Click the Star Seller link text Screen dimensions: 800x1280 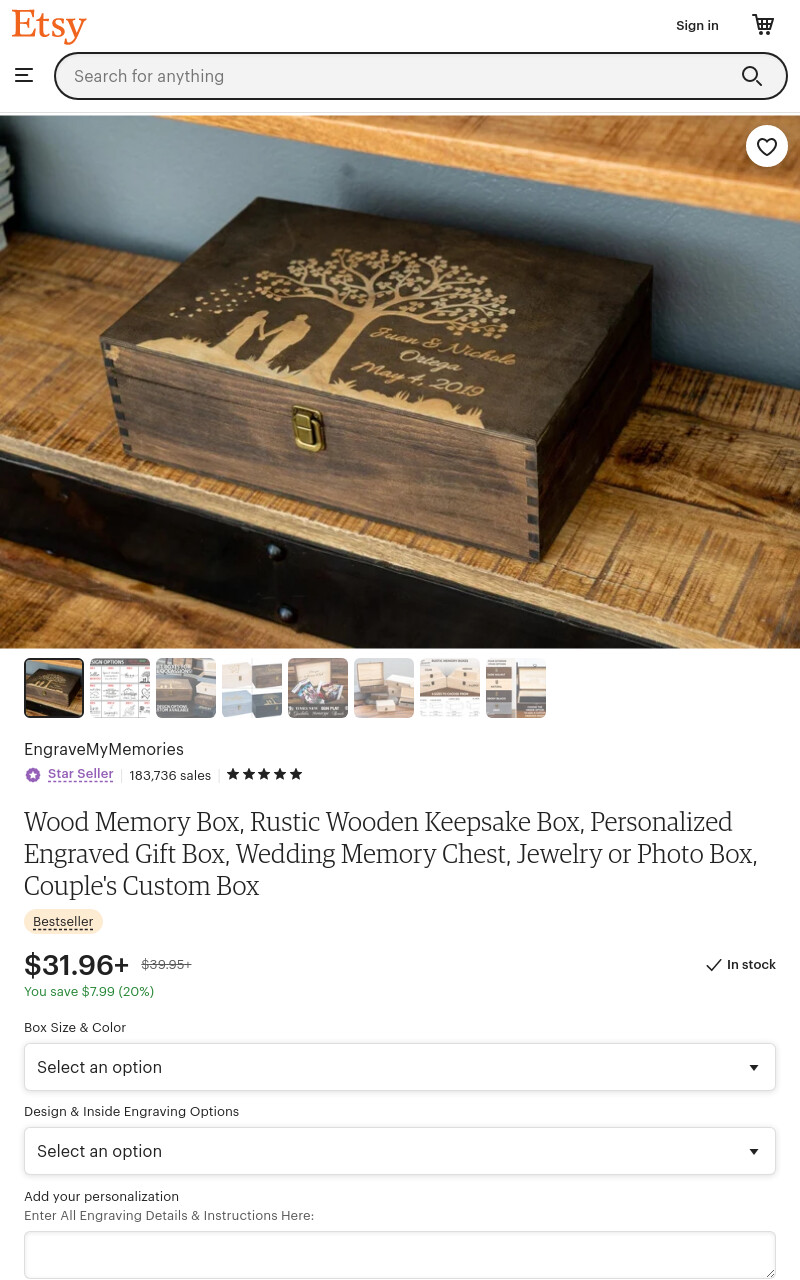pos(80,774)
